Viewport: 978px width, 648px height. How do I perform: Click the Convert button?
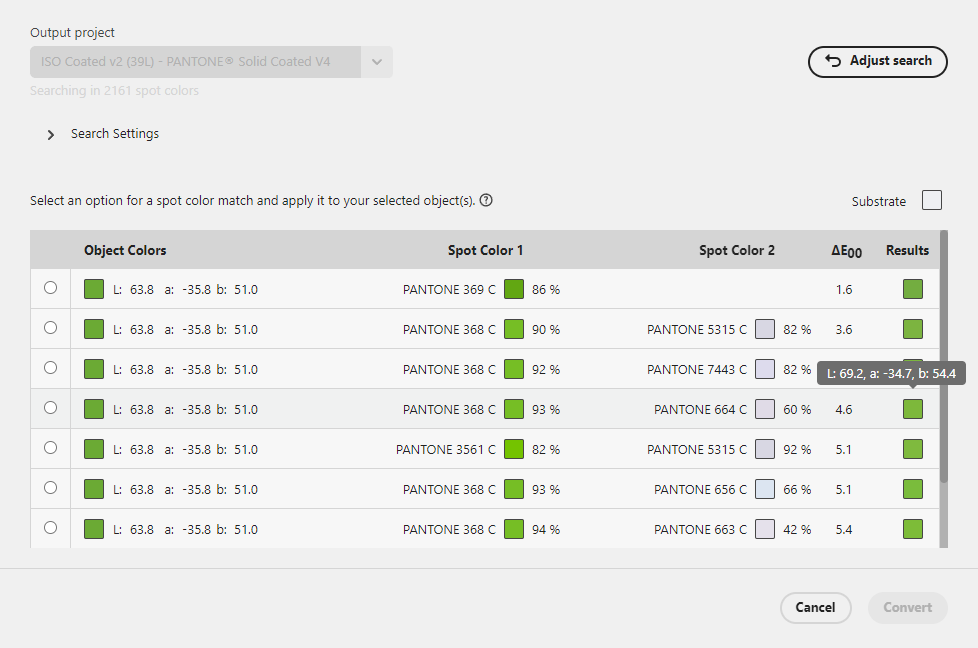tap(908, 607)
